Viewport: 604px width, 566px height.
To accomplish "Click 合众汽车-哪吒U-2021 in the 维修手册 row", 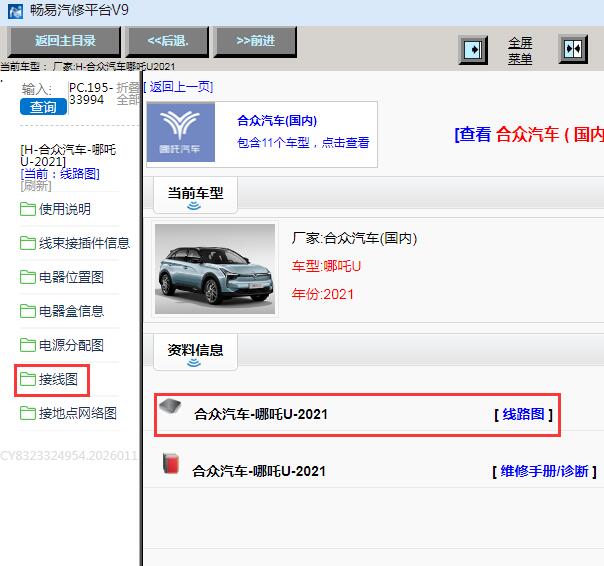I will tap(259, 471).
